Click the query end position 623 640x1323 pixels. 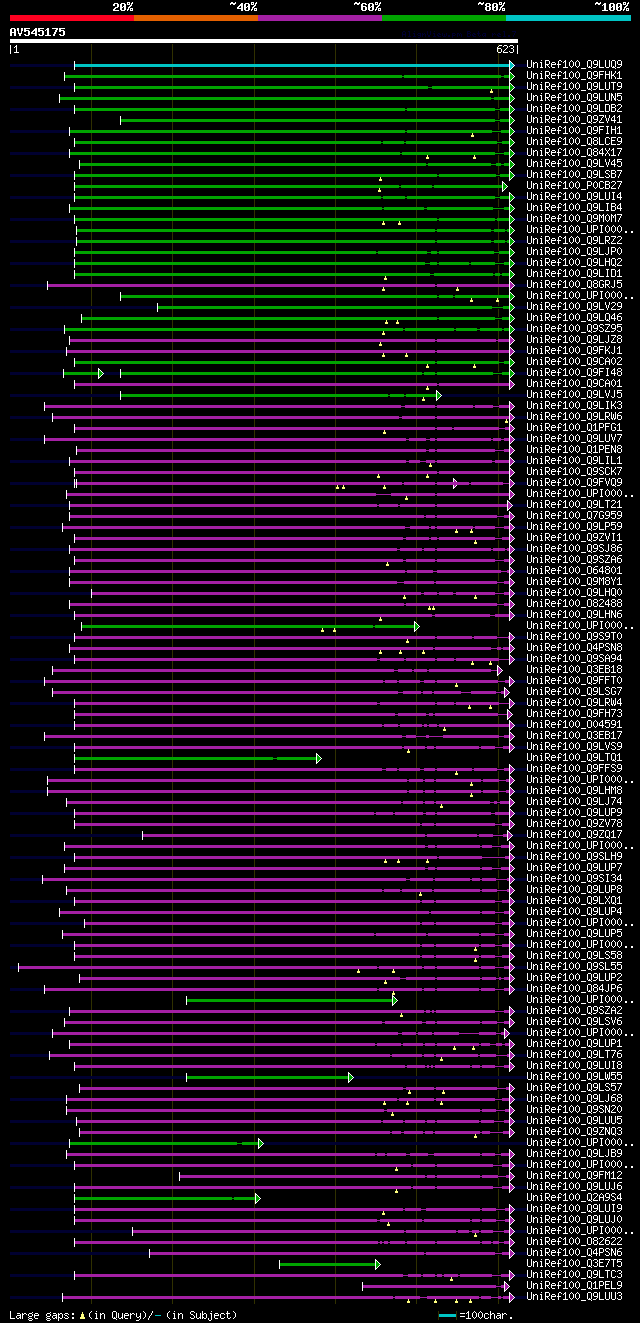(504, 49)
